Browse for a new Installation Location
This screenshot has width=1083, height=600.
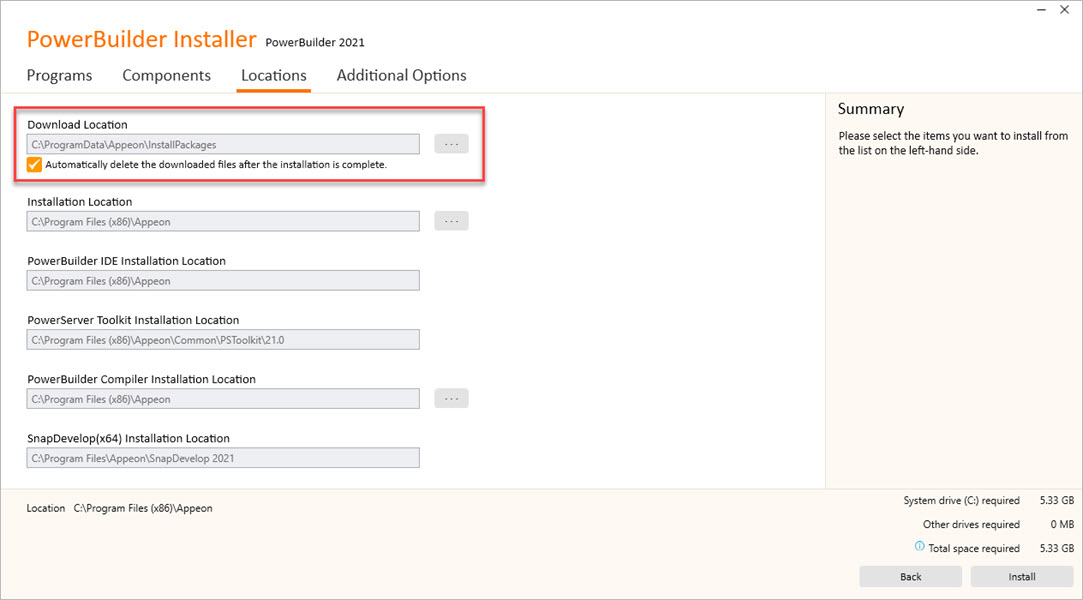point(450,220)
